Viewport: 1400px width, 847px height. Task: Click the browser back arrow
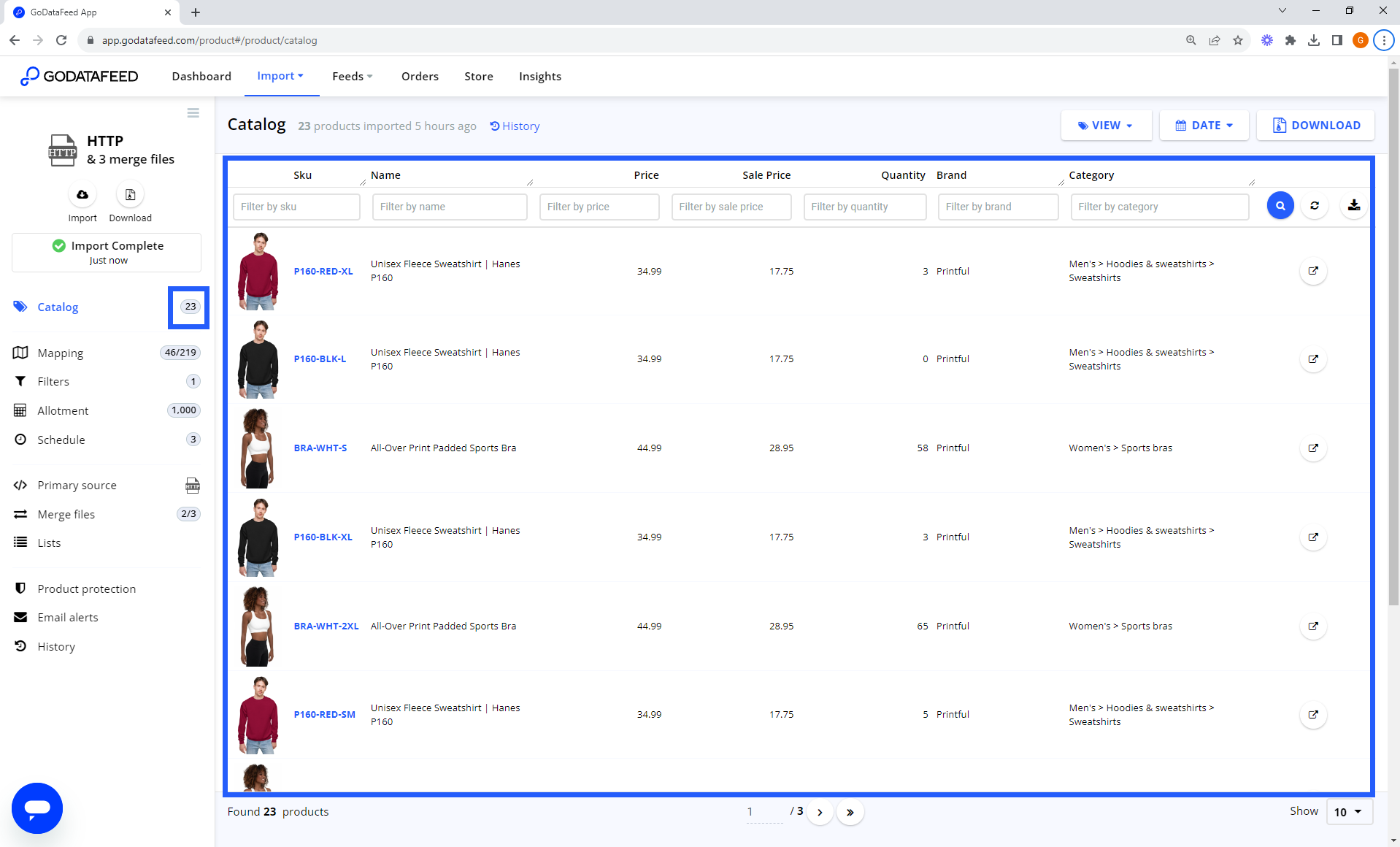click(15, 40)
